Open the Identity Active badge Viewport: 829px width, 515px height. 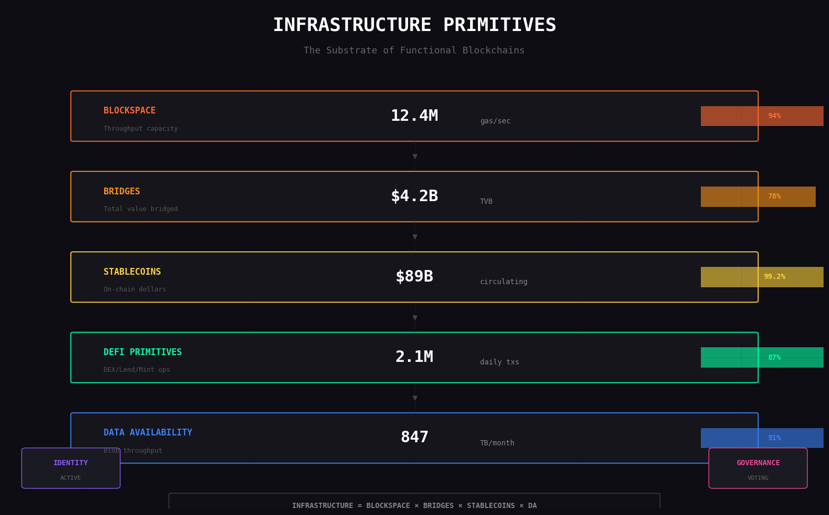pyautogui.click(x=71, y=468)
